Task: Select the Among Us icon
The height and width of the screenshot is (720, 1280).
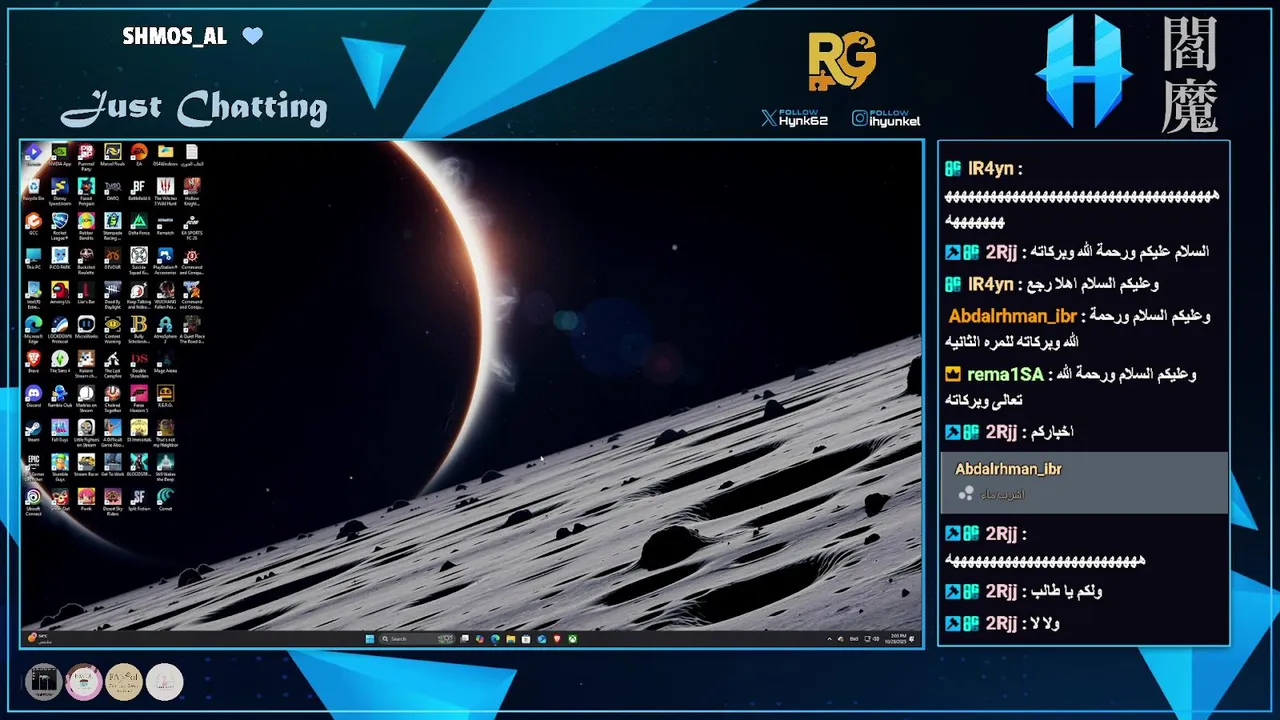Action: point(60,292)
